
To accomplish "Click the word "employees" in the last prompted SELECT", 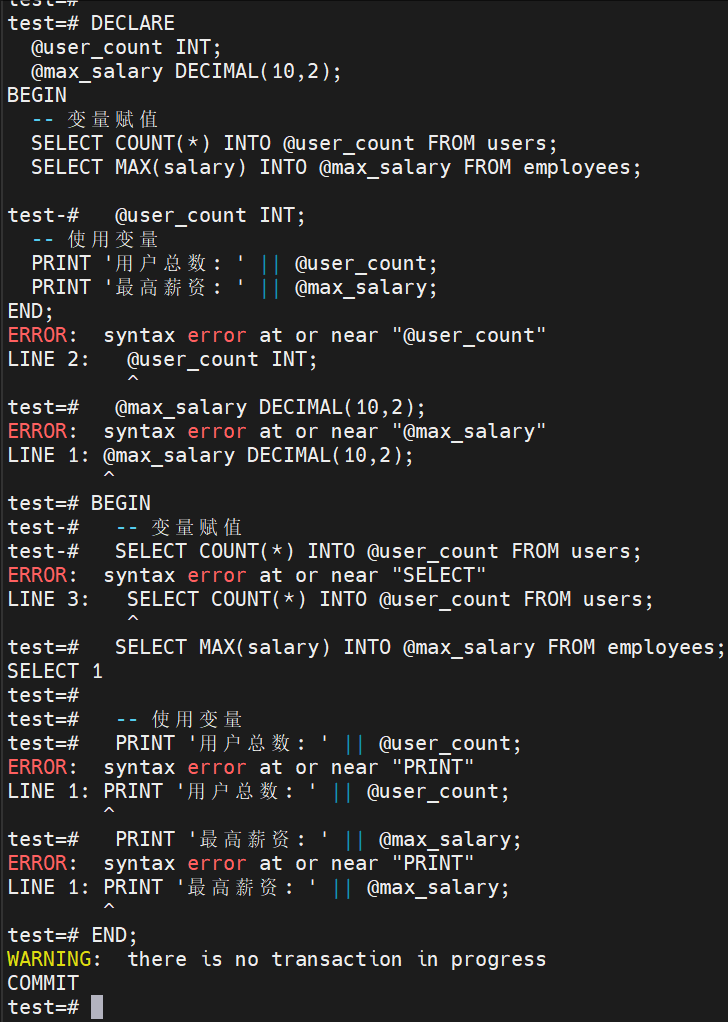I will pos(661,647).
